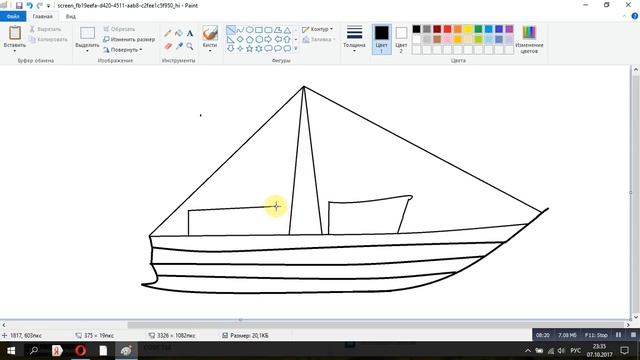Pause the screen recorder
Image resolution: width=640 pixels, height=360 pixels.
tap(619, 335)
